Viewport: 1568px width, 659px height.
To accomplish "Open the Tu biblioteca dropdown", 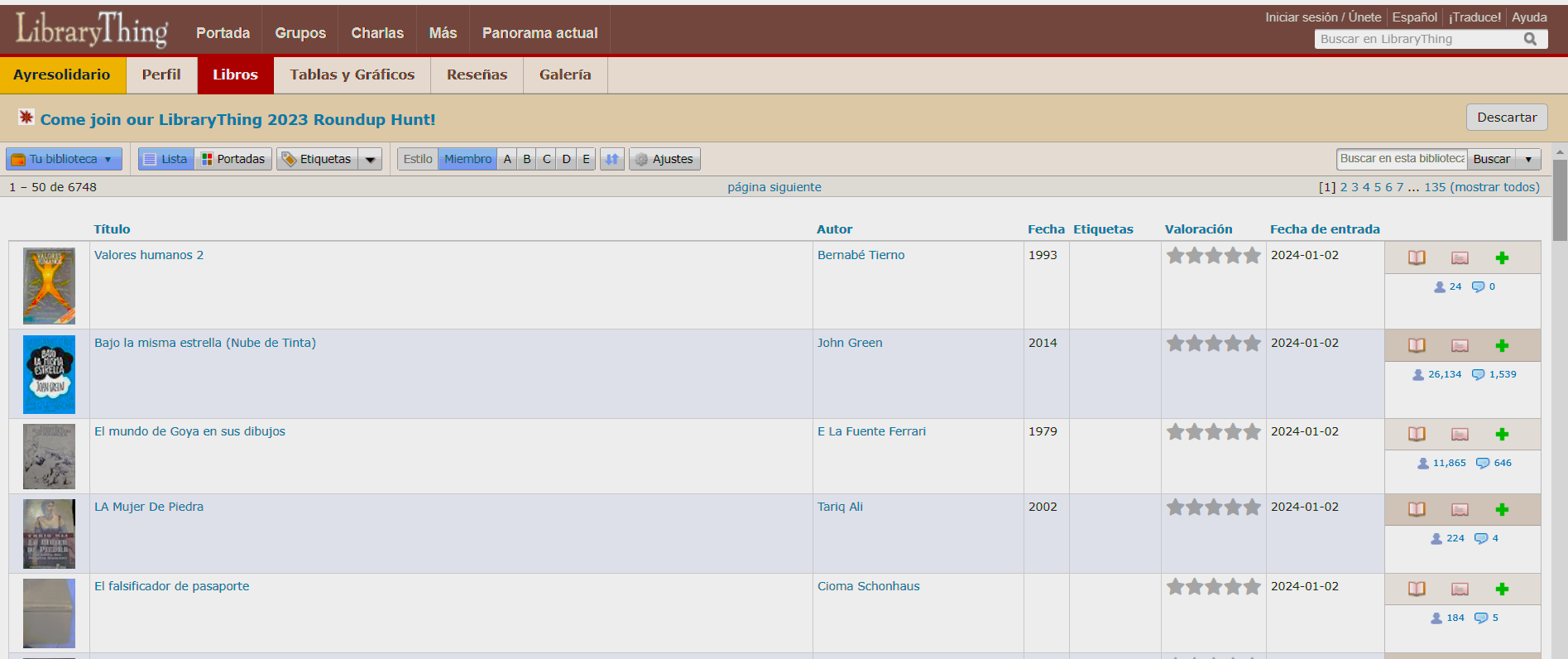I will 64,159.
